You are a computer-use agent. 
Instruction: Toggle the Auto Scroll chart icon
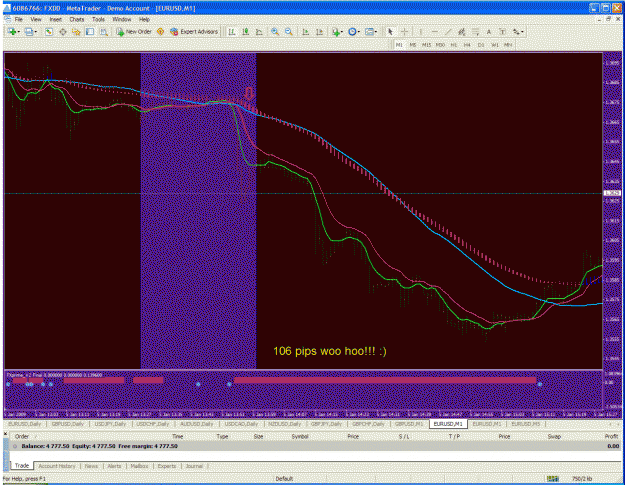306,32
